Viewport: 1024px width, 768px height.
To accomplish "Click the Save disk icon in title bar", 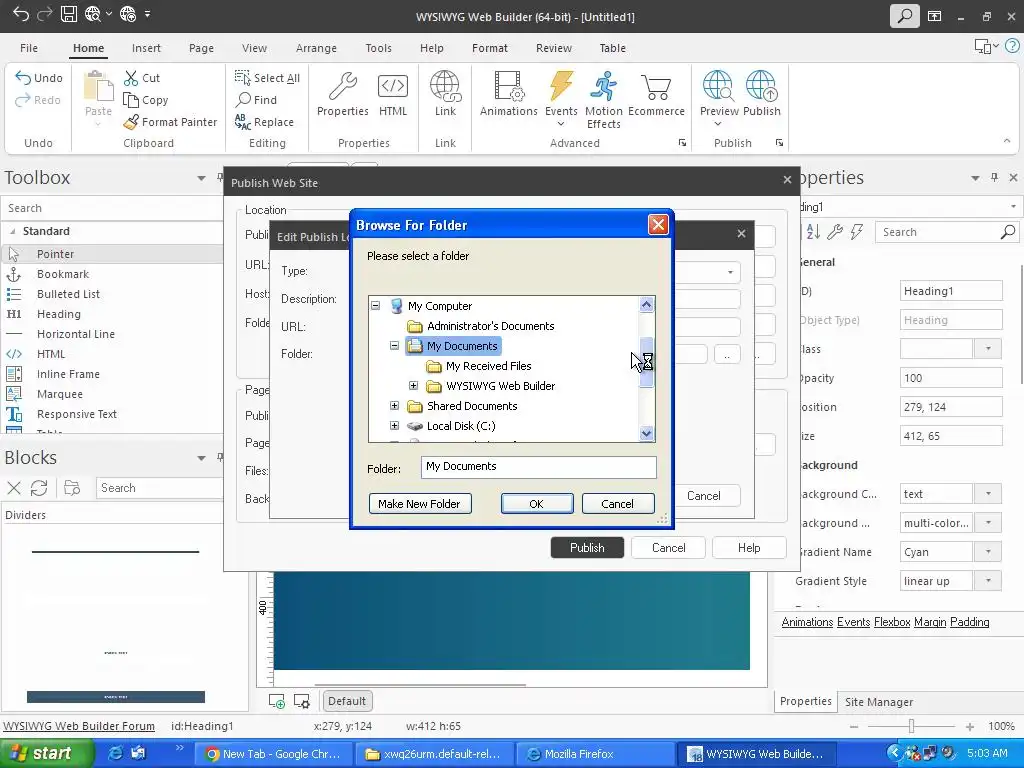I will tap(69, 14).
